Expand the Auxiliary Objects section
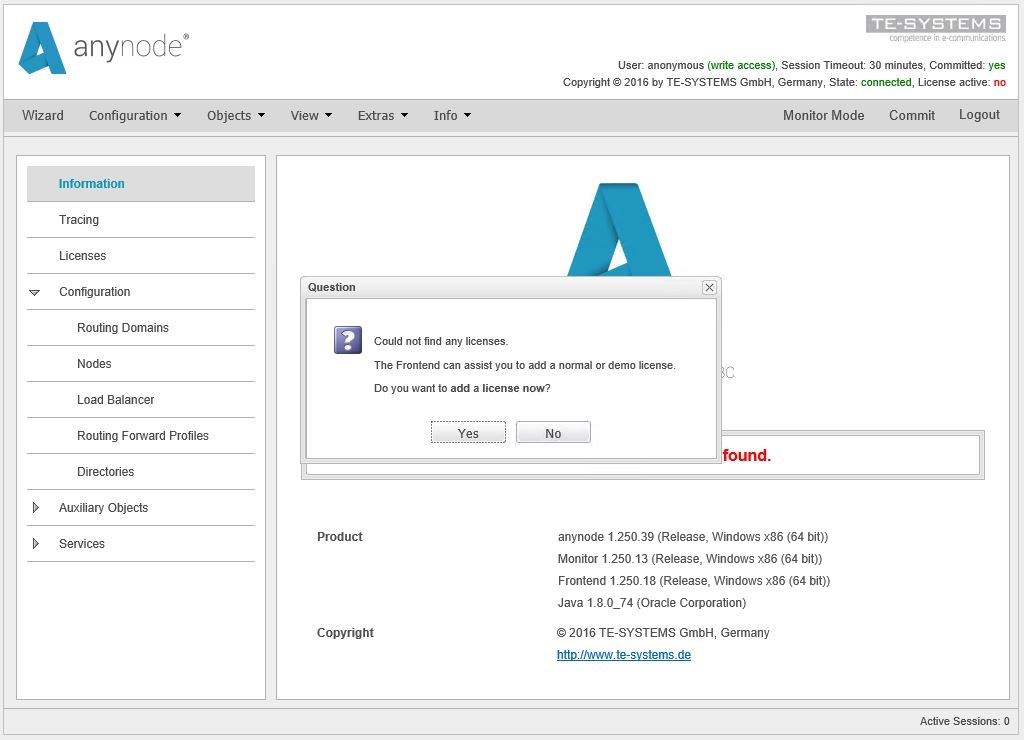 click(36, 508)
